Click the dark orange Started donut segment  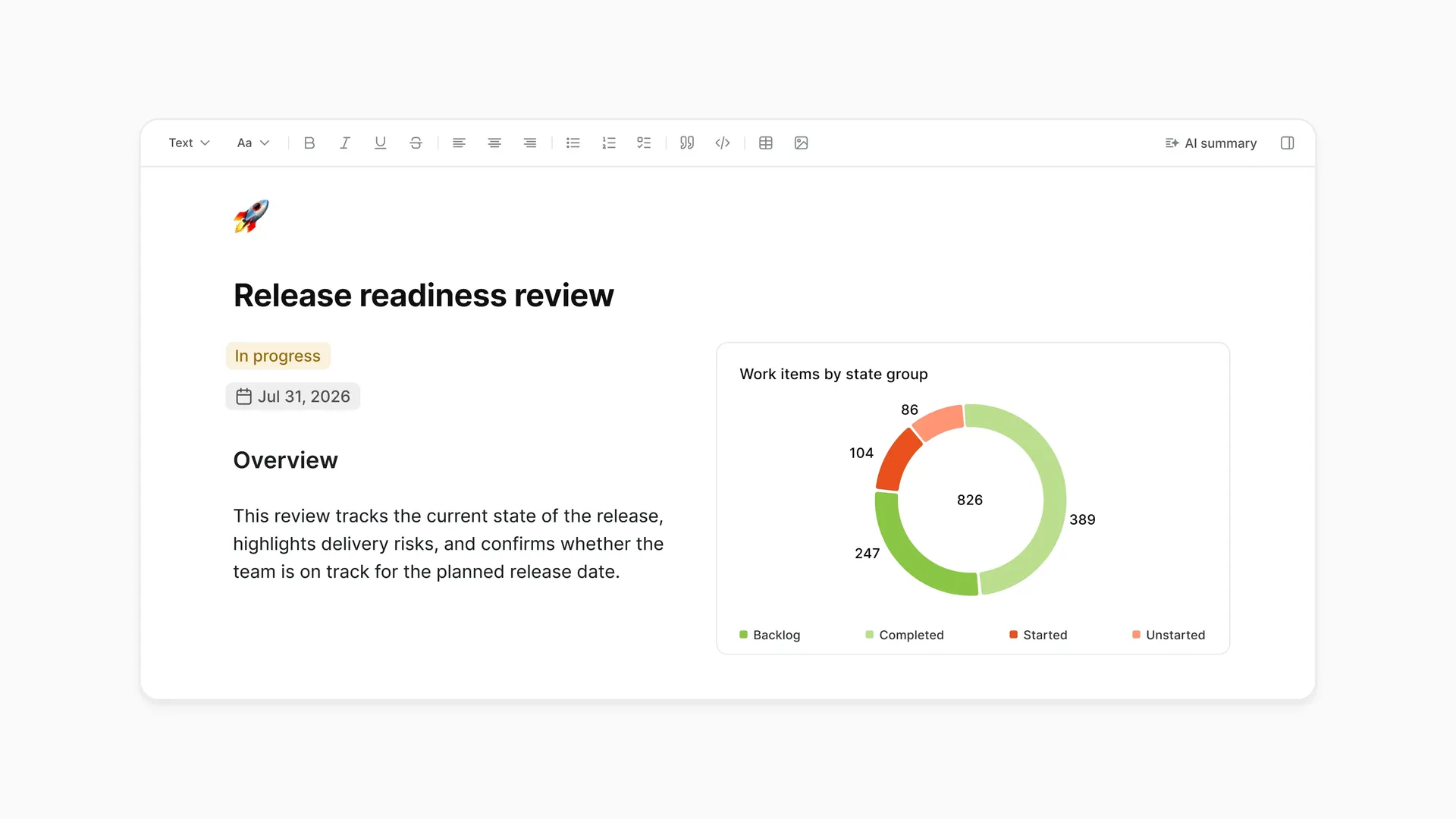(896, 460)
